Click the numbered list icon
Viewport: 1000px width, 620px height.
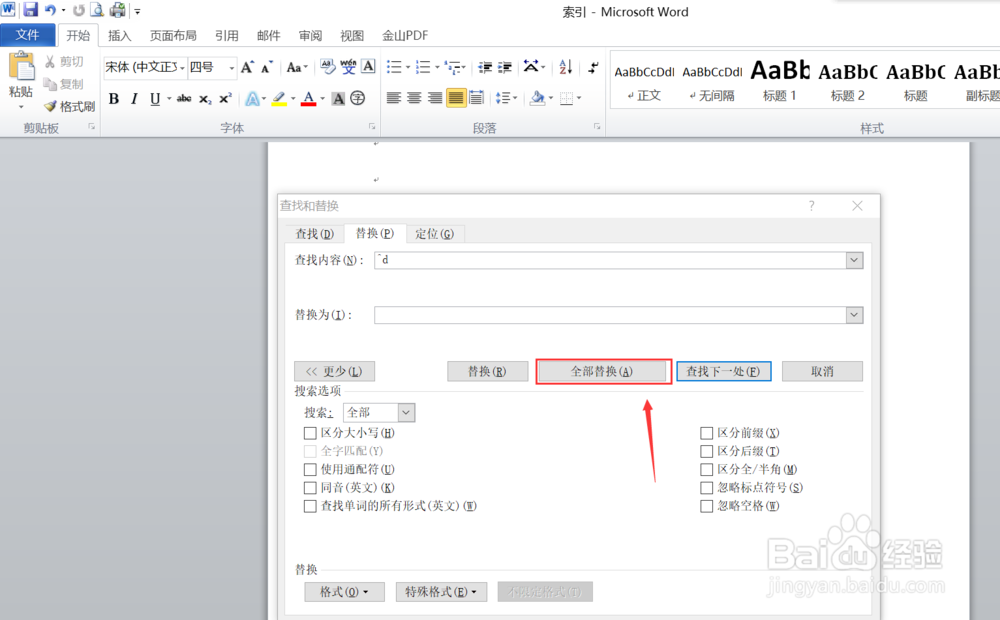click(422, 67)
